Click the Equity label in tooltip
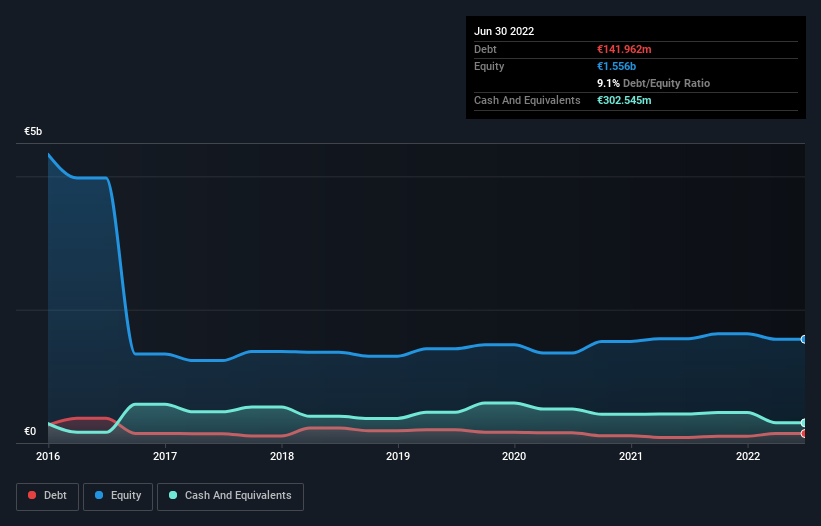Screen dimensions: 821x526 (x=489, y=66)
